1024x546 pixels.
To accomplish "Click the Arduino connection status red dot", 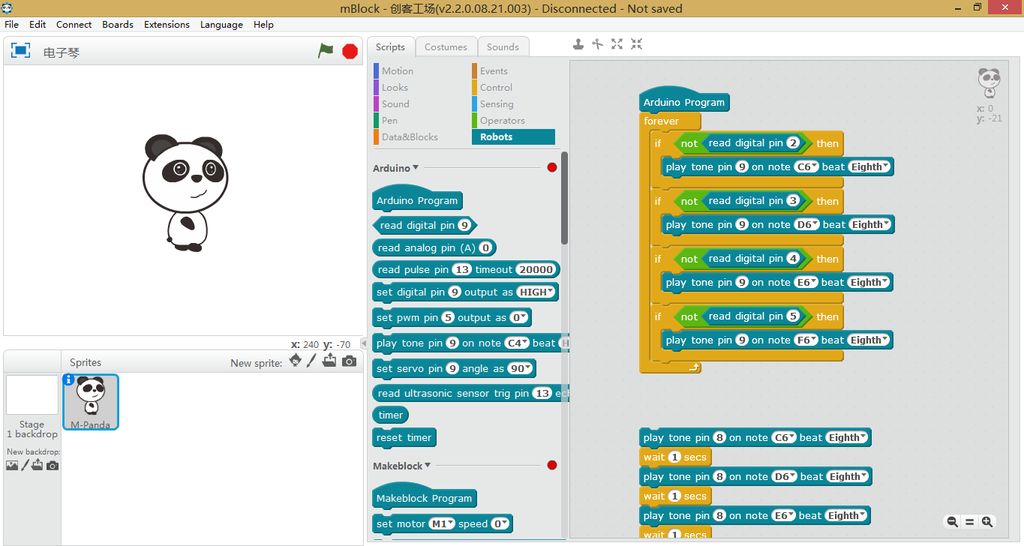I will click(x=552, y=168).
